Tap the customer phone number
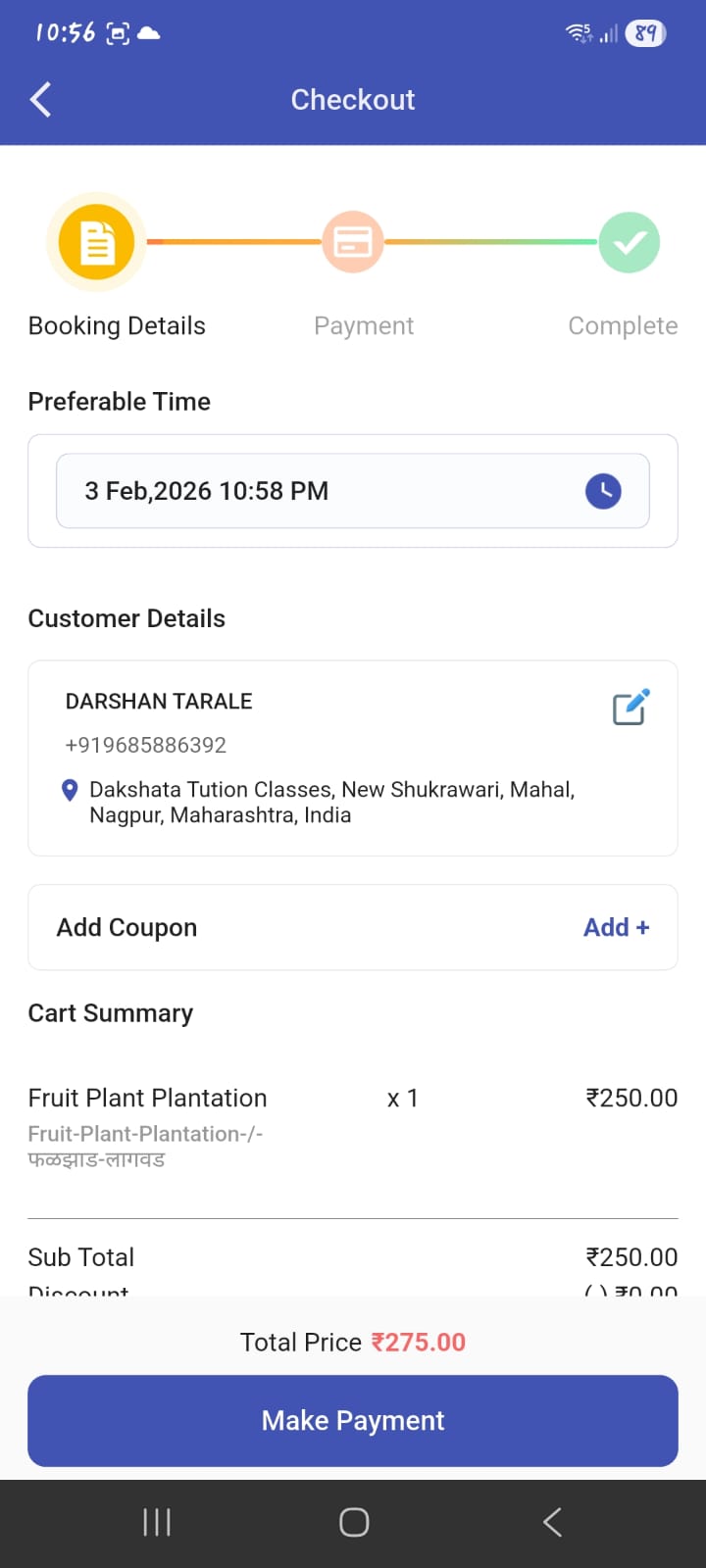Viewport: 706px width, 1568px height. click(x=146, y=745)
